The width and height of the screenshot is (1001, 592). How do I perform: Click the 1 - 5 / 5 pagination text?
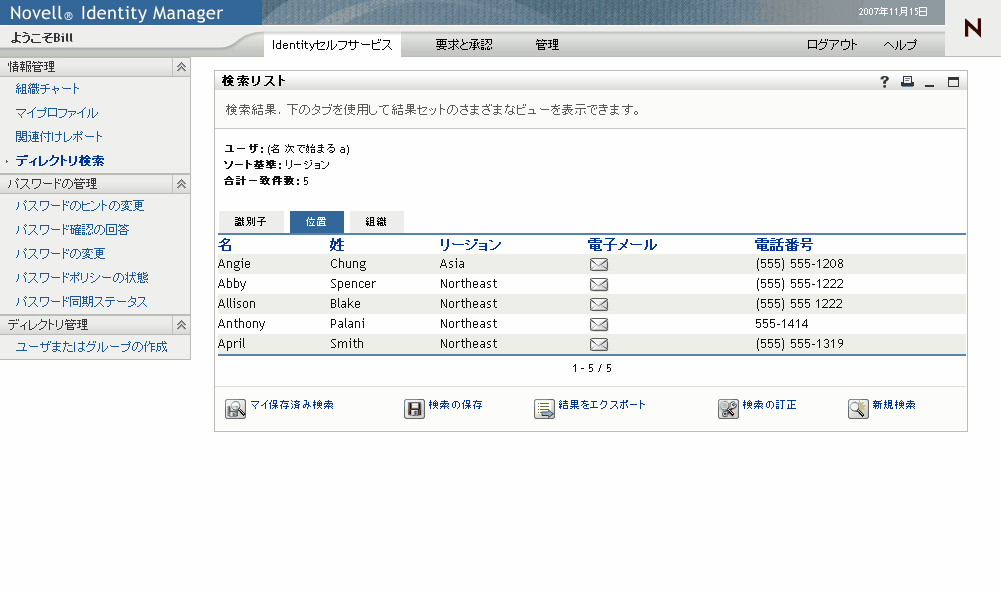[592, 368]
